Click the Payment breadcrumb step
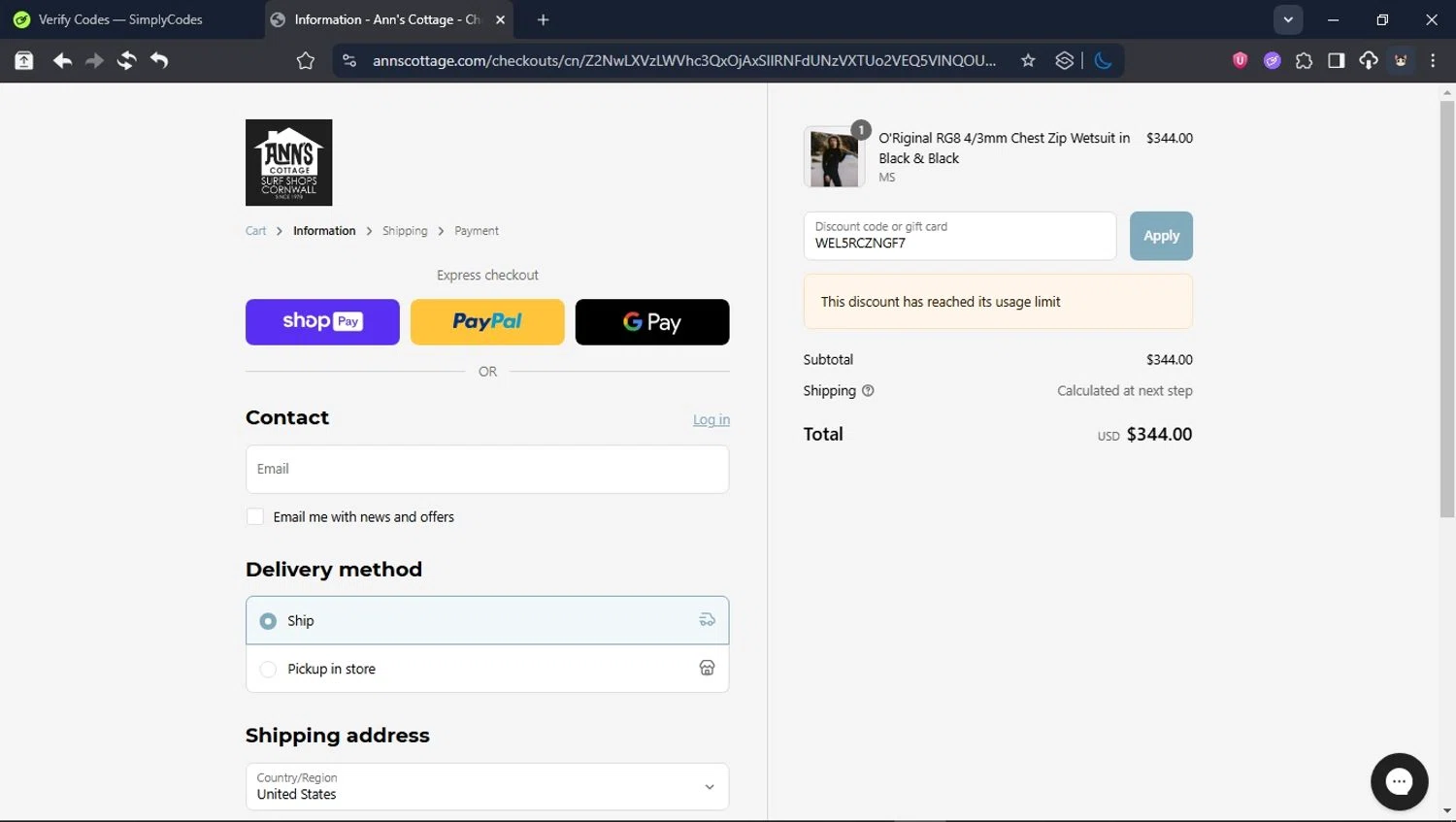 pyautogui.click(x=477, y=231)
